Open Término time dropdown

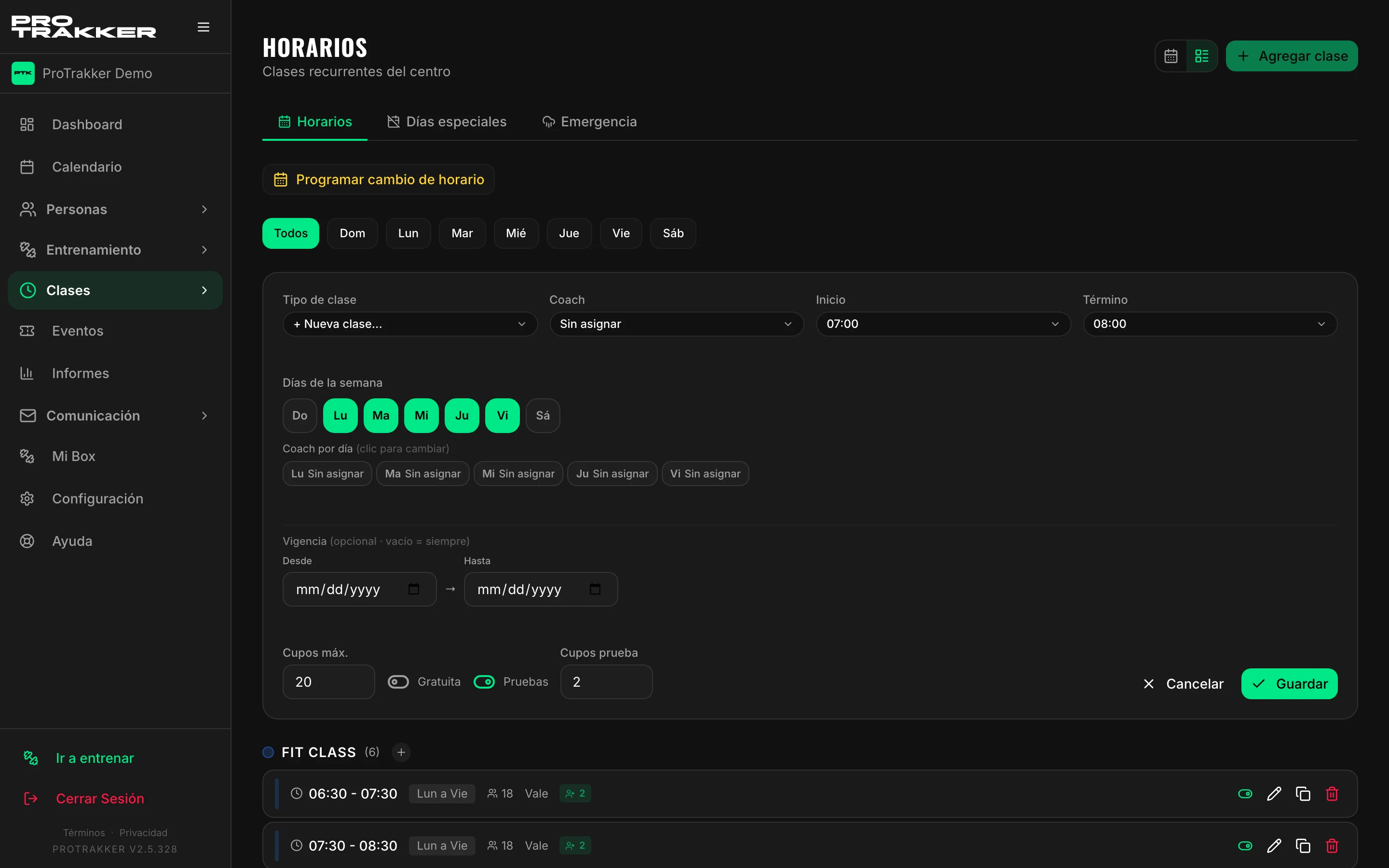tap(1210, 324)
